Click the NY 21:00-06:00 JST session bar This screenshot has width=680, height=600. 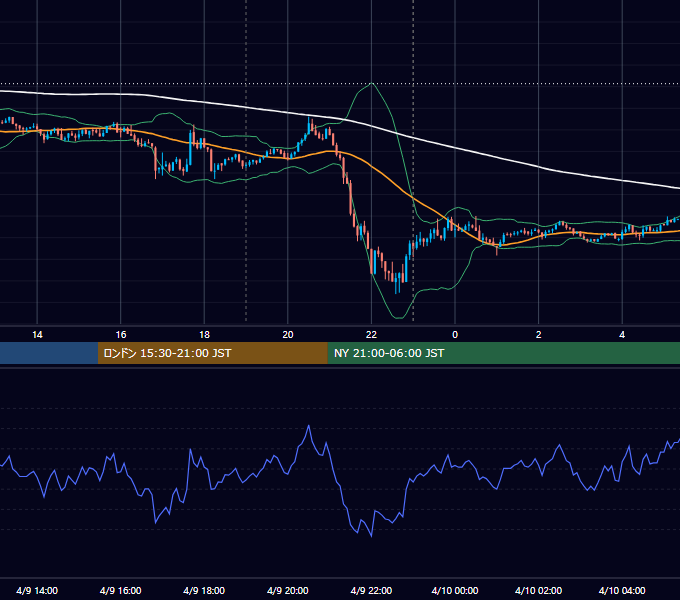point(503,353)
